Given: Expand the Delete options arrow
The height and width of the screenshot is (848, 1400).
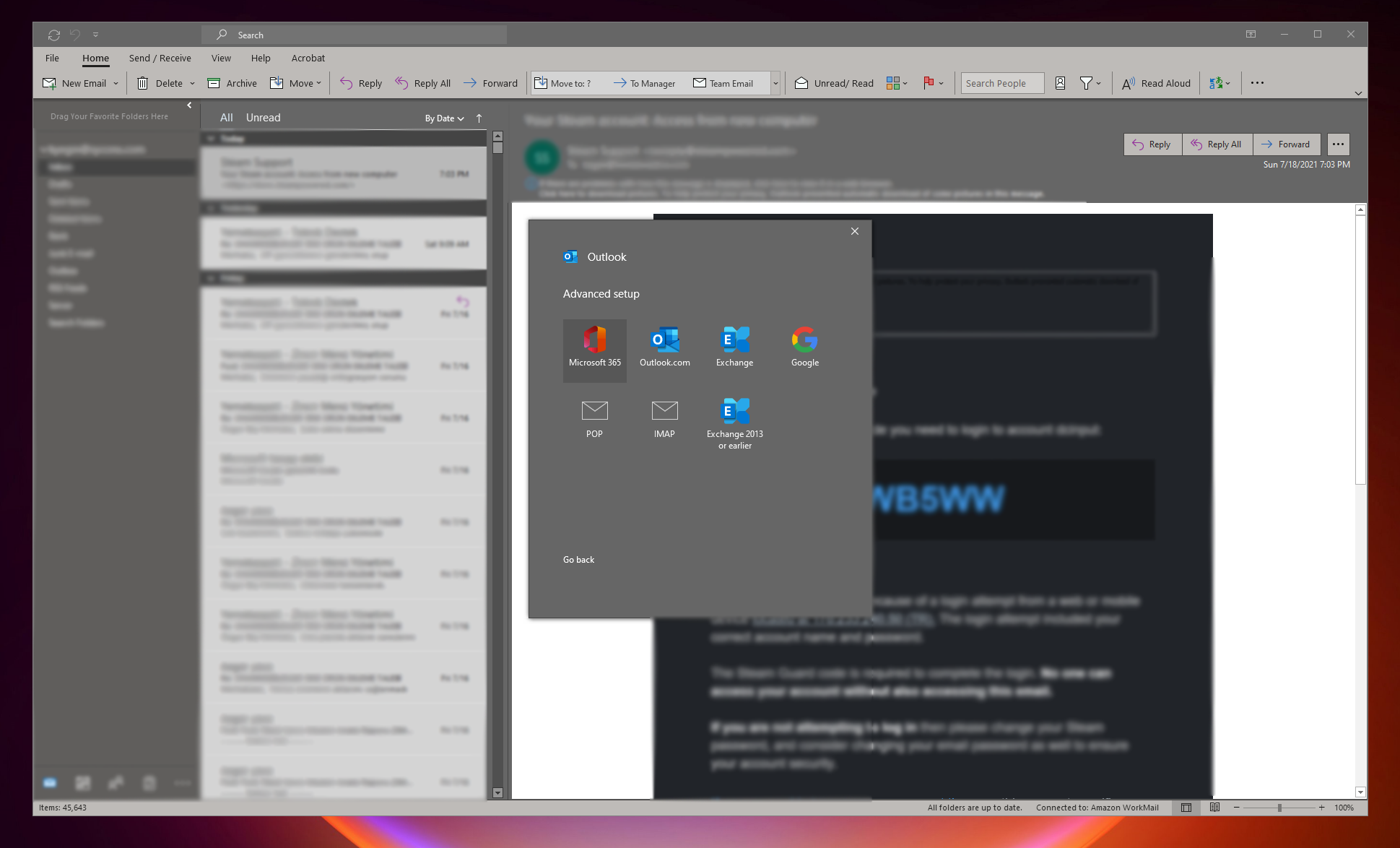Looking at the screenshot, I should click(x=192, y=83).
